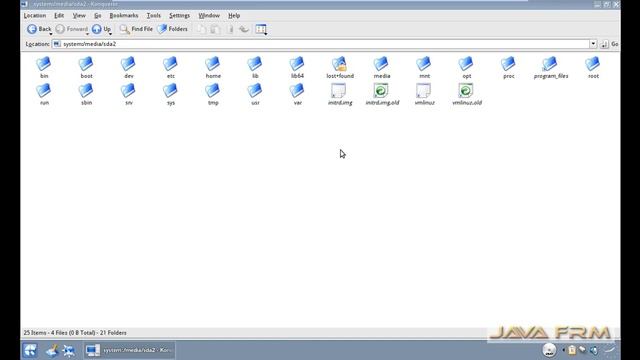Select the boot folder
The image size is (640, 360).
pyautogui.click(x=86, y=67)
